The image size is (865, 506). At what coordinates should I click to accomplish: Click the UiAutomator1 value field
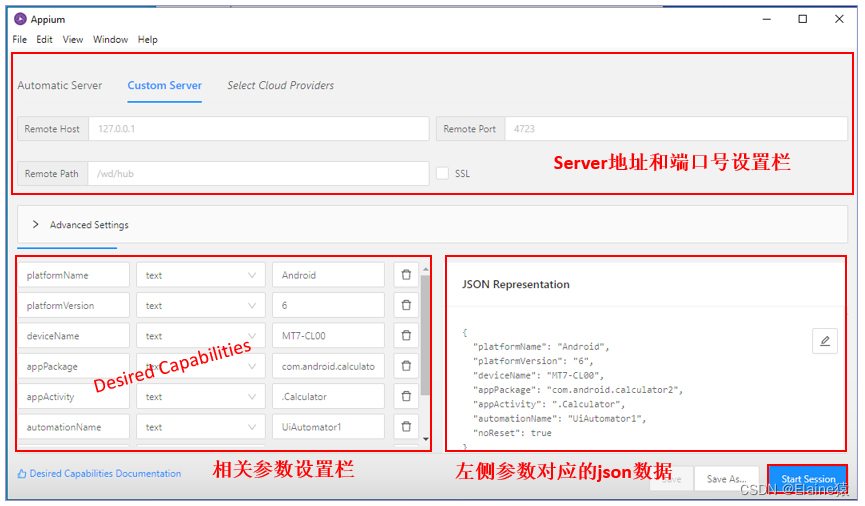(328, 427)
